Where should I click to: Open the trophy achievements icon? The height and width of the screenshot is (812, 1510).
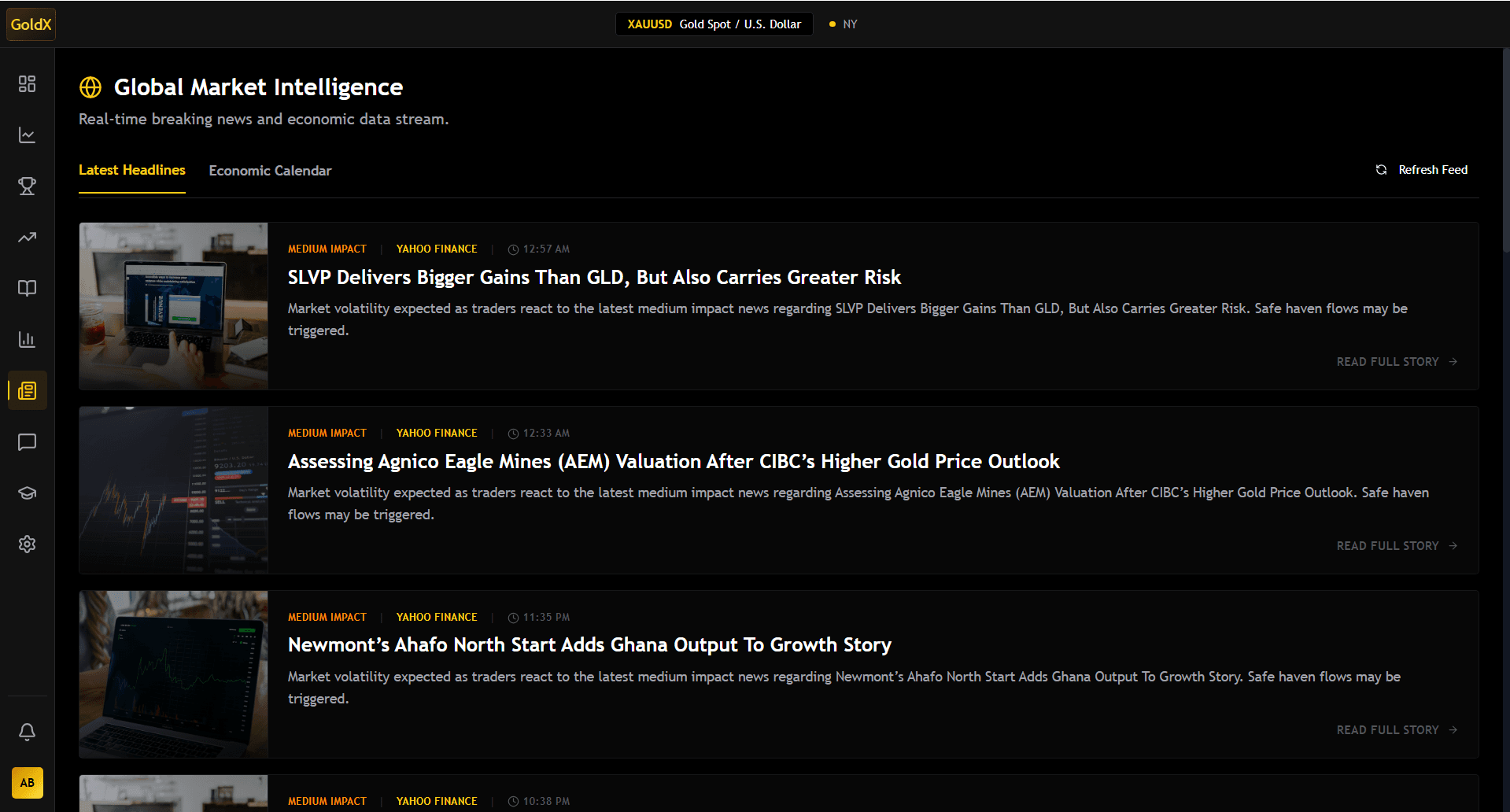pyautogui.click(x=27, y=186)
